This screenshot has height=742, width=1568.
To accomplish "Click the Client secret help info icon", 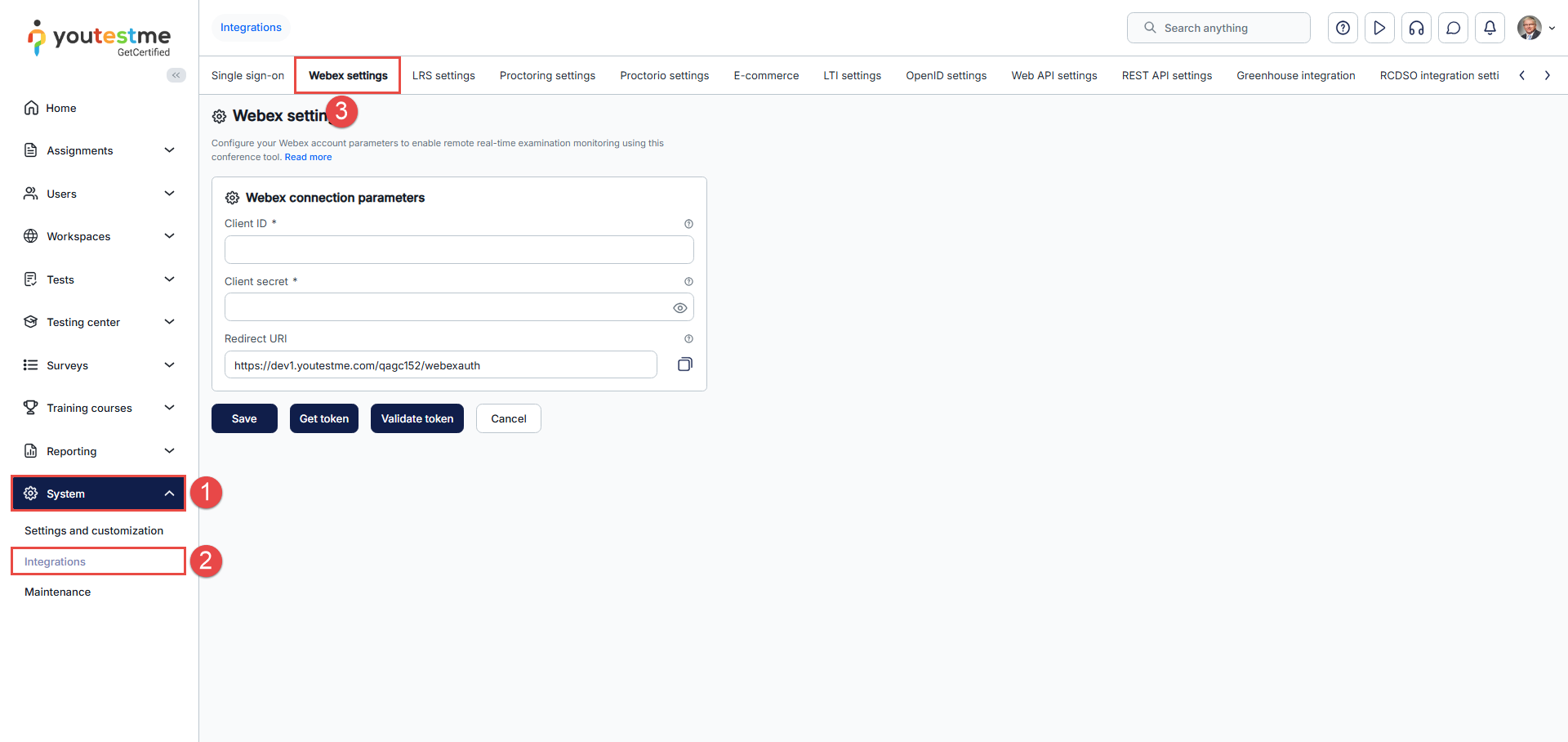I will click(688, 282).
